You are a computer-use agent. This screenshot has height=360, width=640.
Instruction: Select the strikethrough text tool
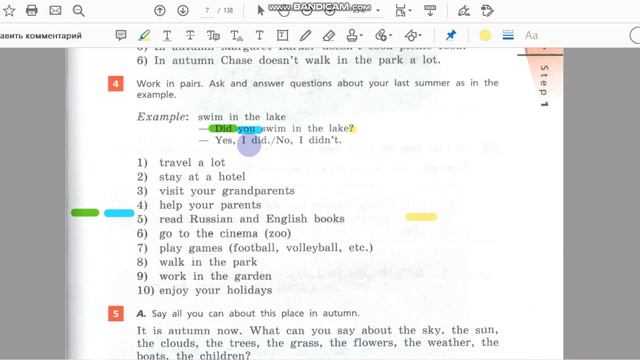[190, 36]
